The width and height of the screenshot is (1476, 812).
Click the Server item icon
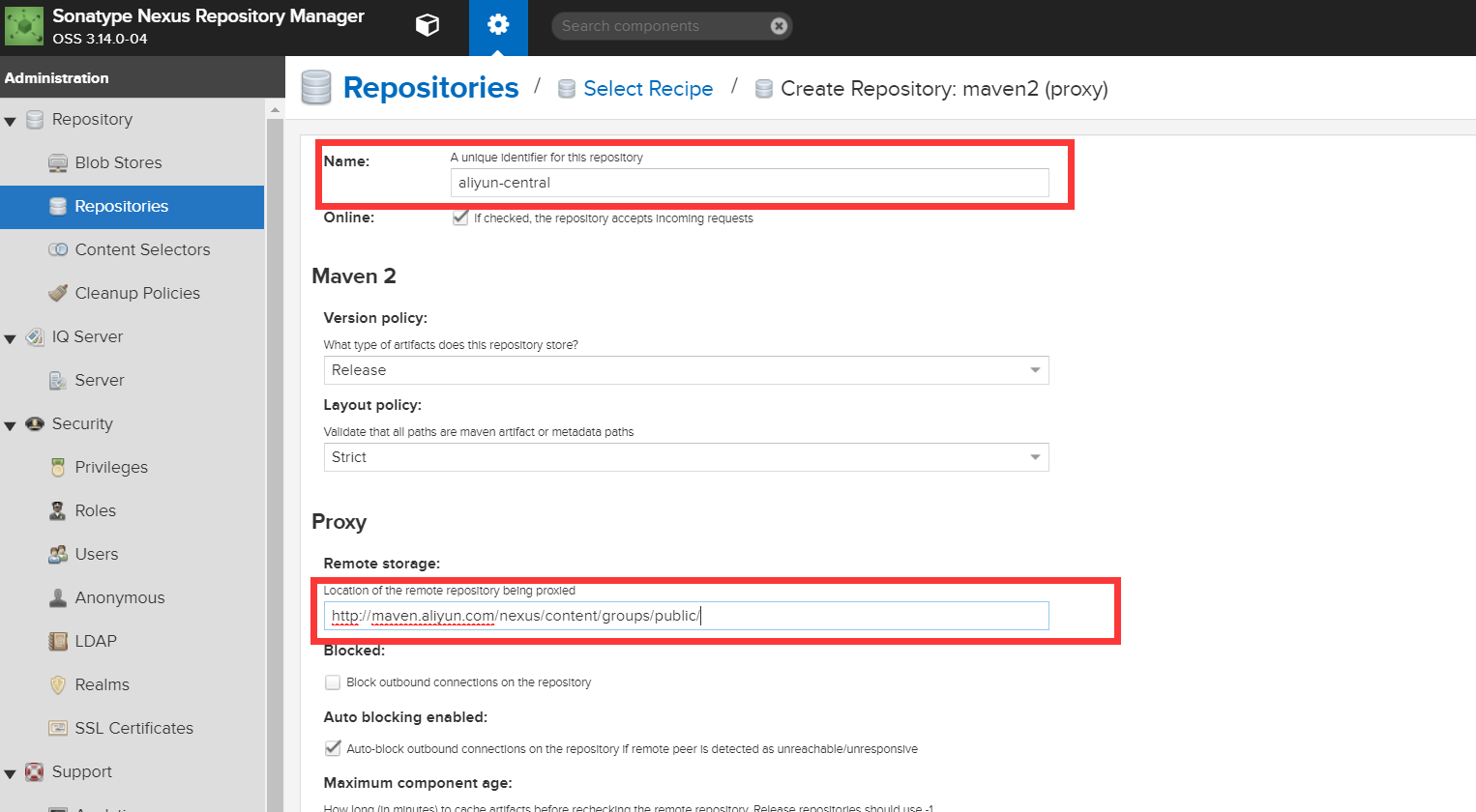point(58,380)
